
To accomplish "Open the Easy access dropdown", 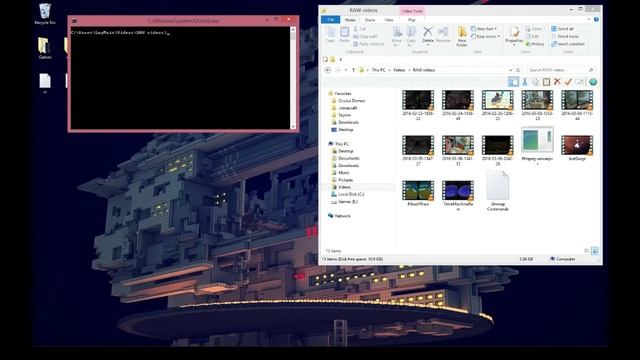I will [x=485, y=36].
